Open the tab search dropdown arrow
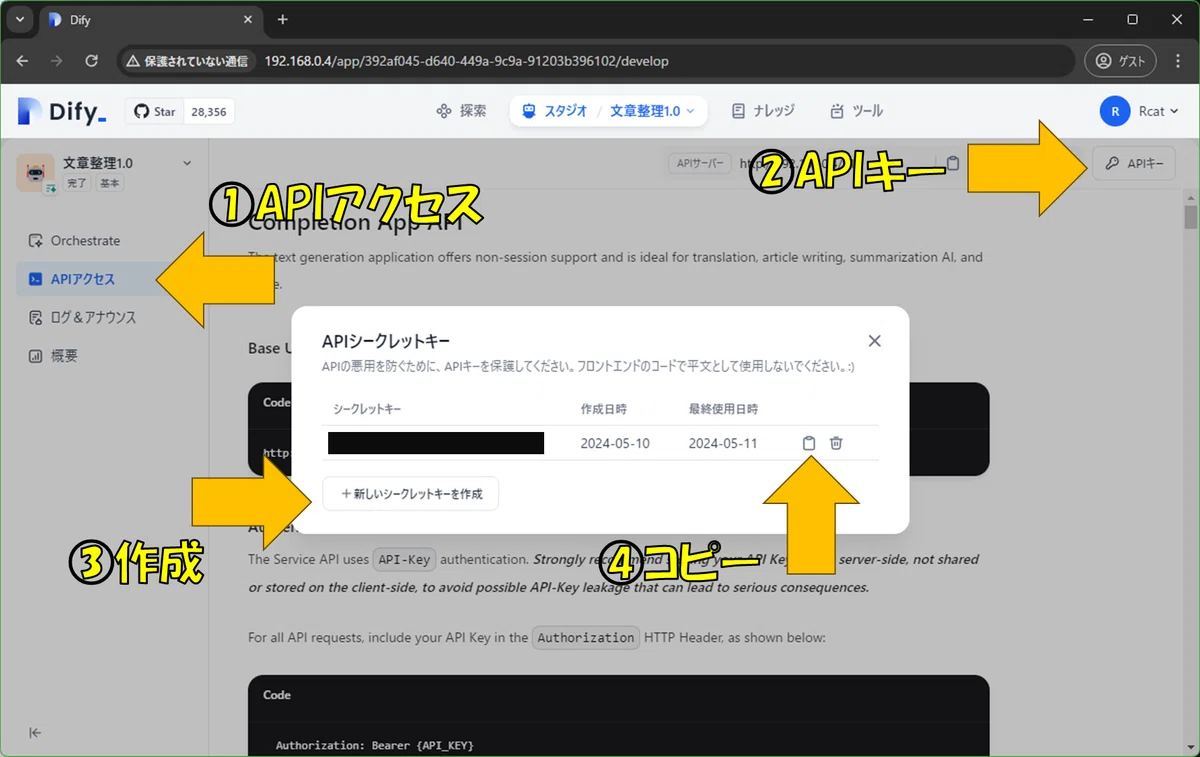The image size is (1200, 757). click(19, 19)
